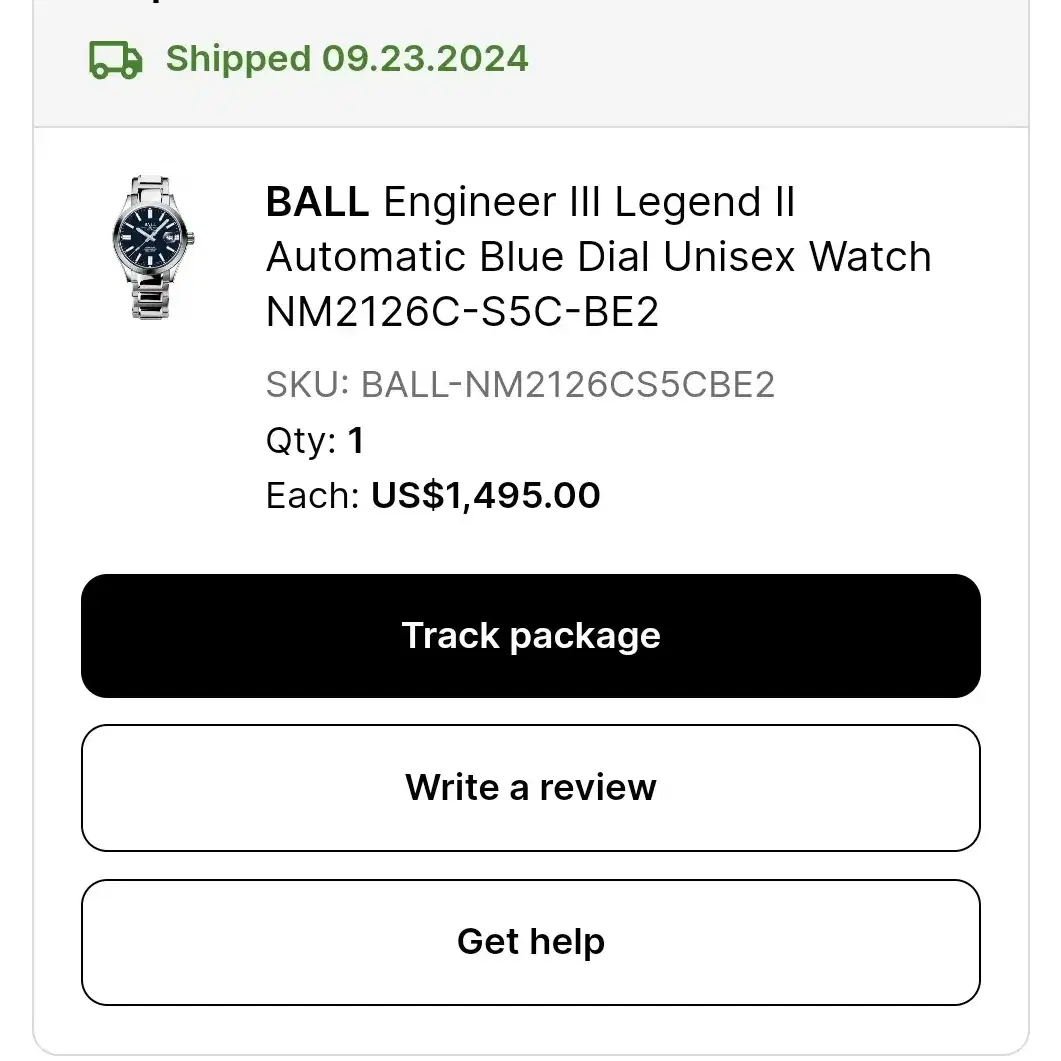Screen dimensions: 1061x1061
Task: Select the US$1,495.00 price
Action: [x=486, y=495]
